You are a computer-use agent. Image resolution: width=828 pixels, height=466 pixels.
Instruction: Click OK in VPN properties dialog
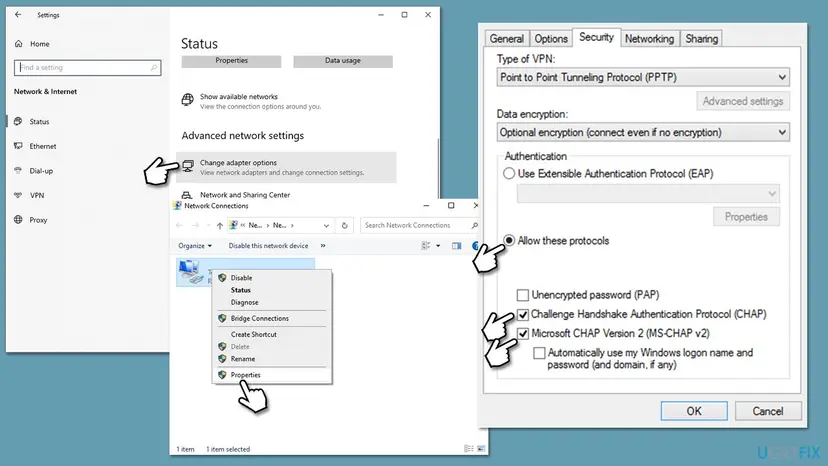point(694,411)
